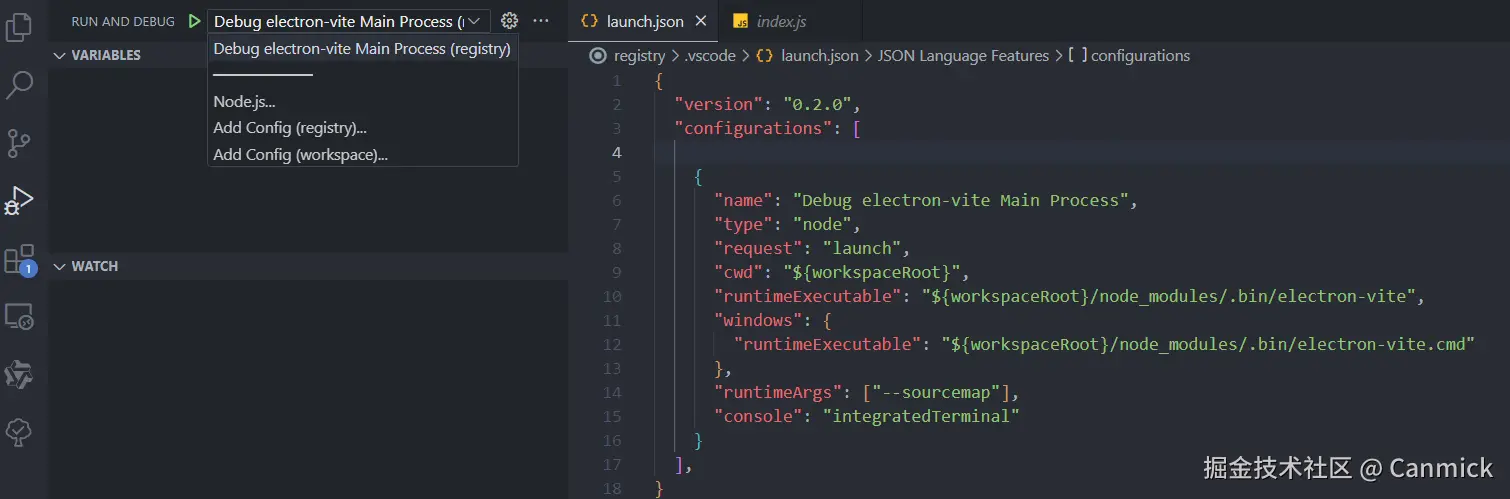Open the Views and More Actions ellipsis

point(541,21)
